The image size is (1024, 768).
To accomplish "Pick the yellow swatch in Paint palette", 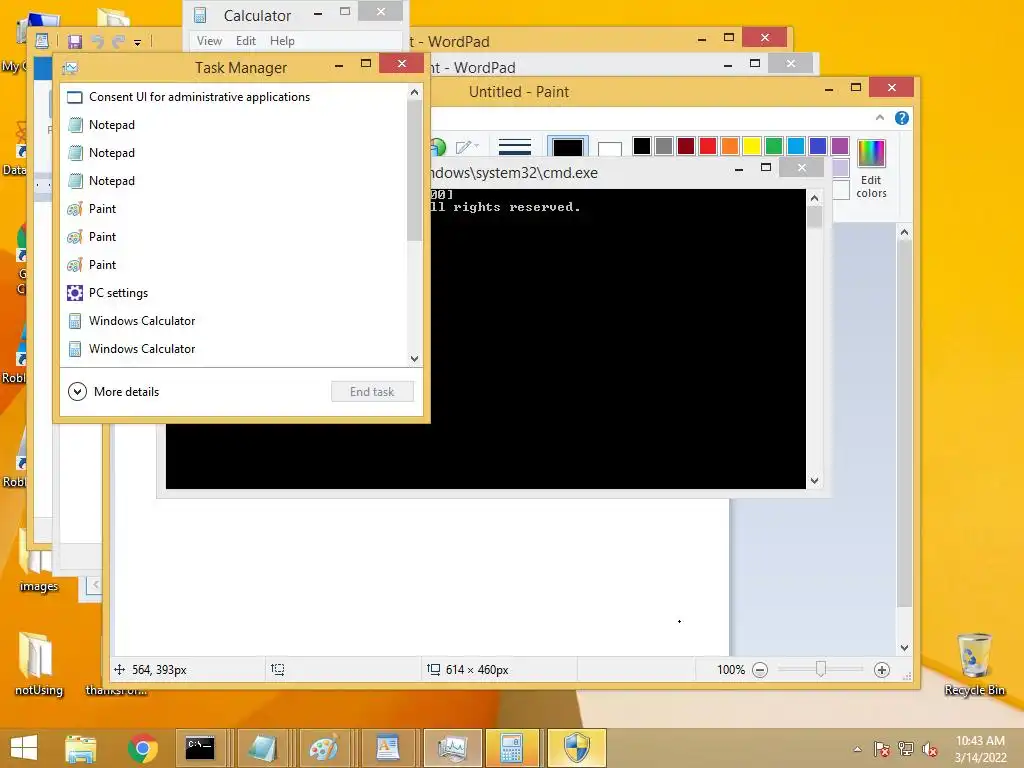I will coord(752,146).
